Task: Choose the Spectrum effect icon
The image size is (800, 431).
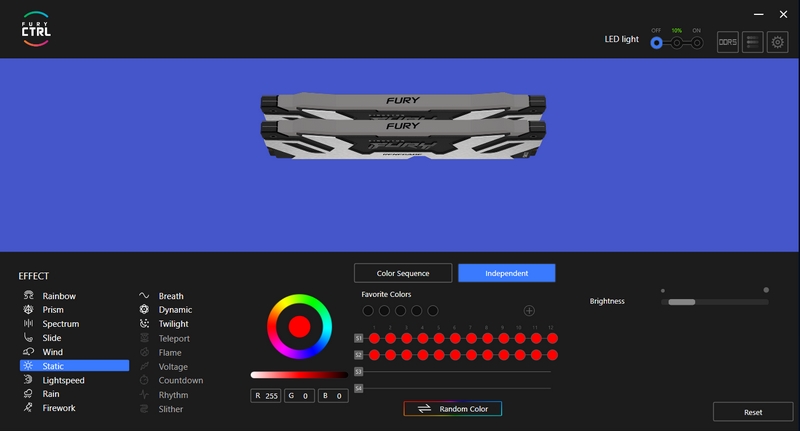Action: [29, 323]
